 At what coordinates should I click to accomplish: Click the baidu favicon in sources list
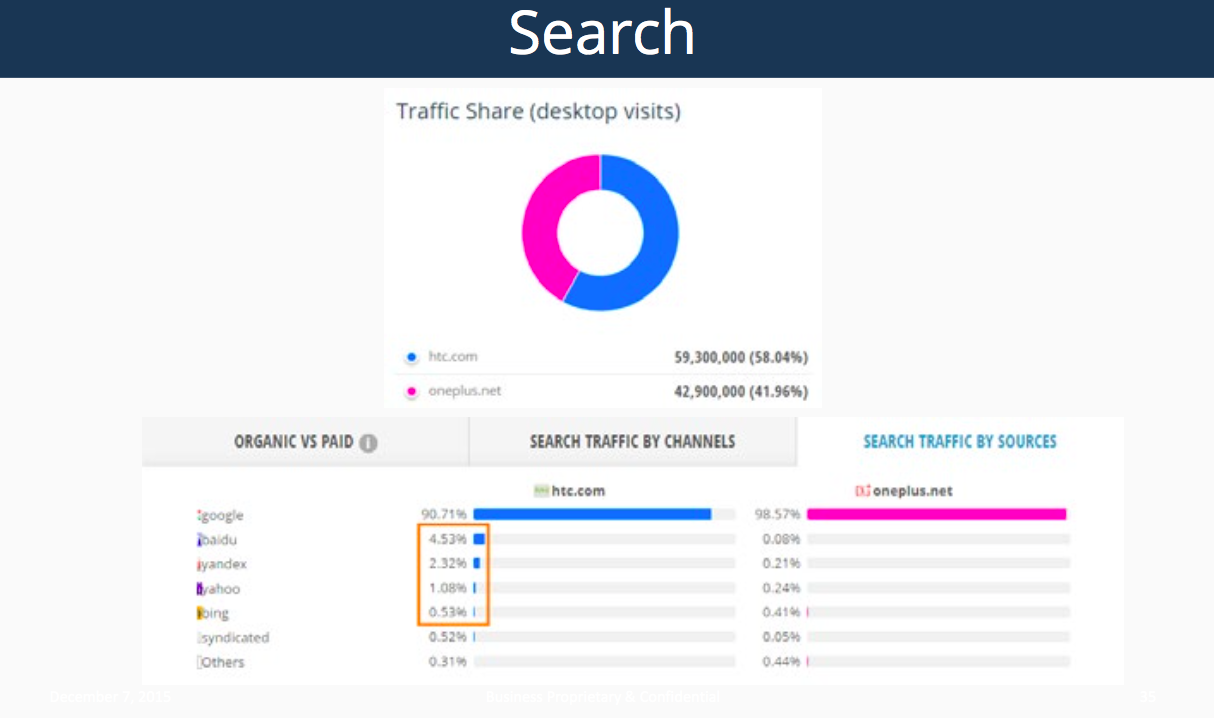click(200, 540)
